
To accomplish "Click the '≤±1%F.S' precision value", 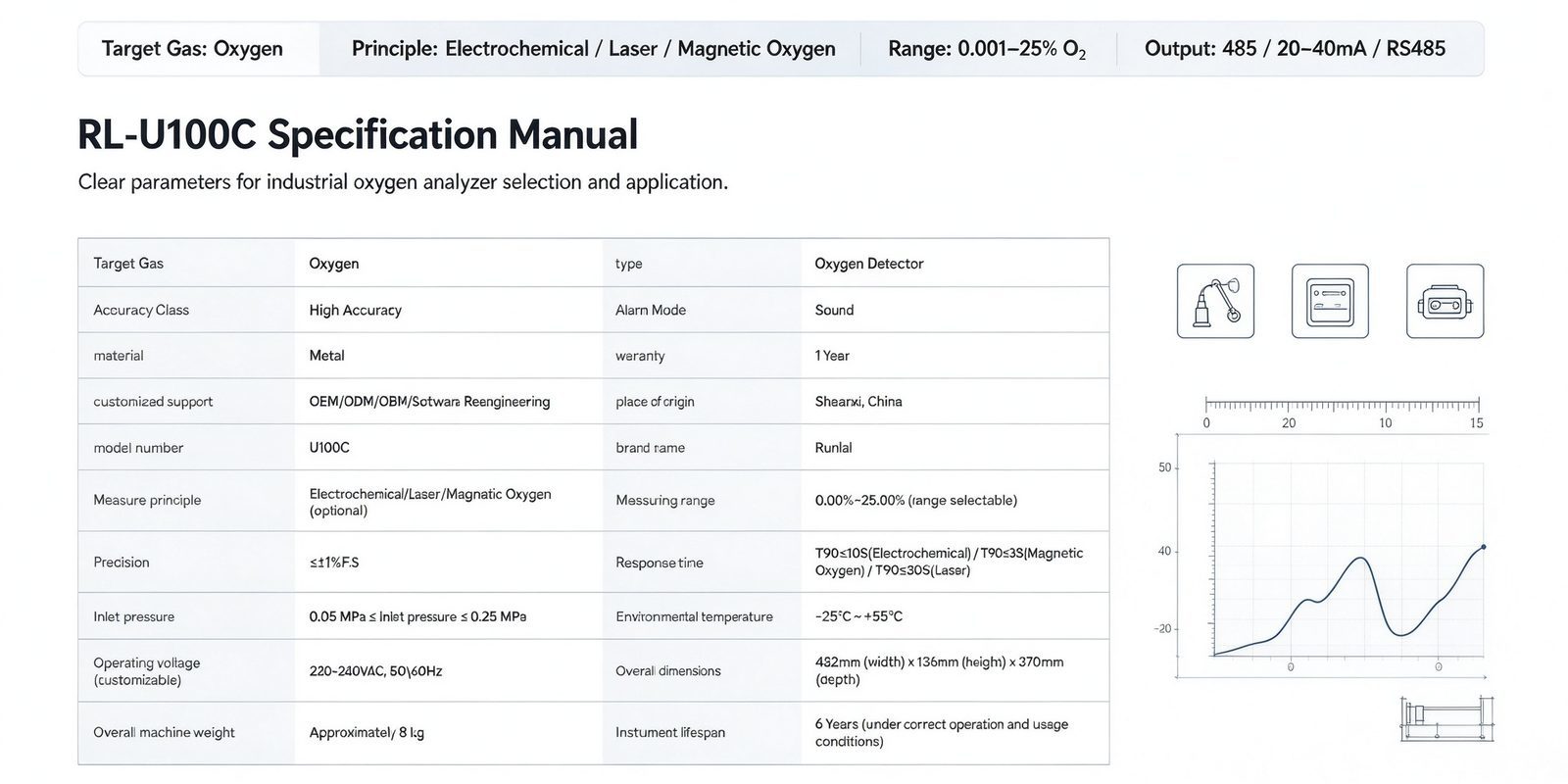I will pyautogui.click(x=333, y=563).
